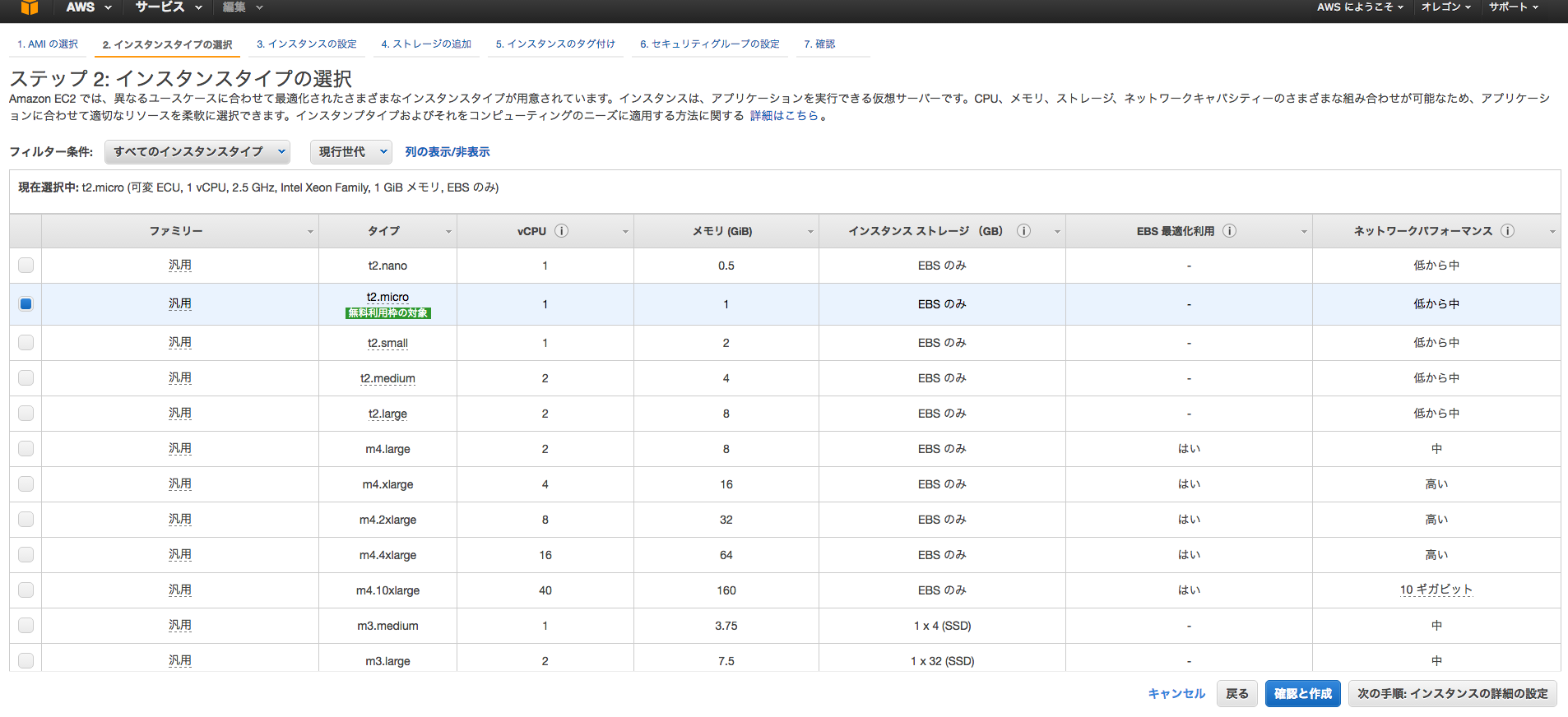
Task: Go to 5. インスタンスのタグ付け tab
Action: (x=555, y=44)
